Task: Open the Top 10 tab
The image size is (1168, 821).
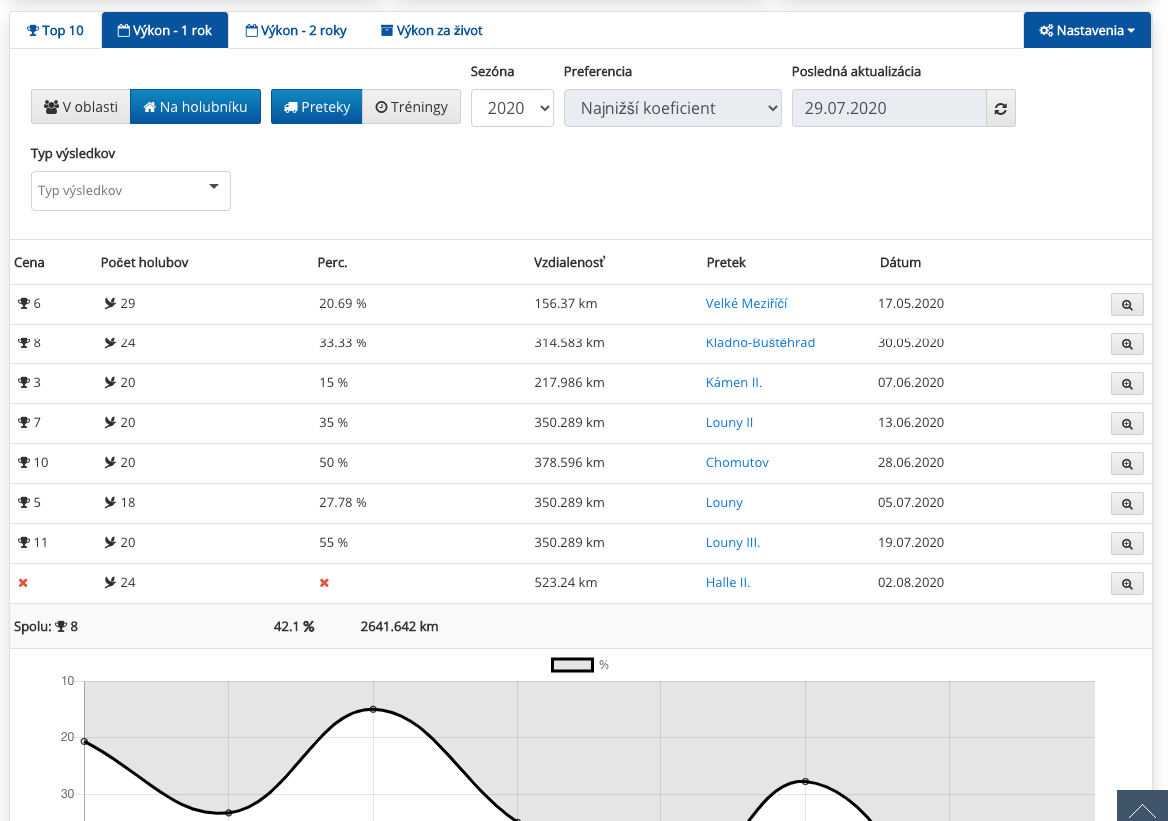Action: (55, 31)
